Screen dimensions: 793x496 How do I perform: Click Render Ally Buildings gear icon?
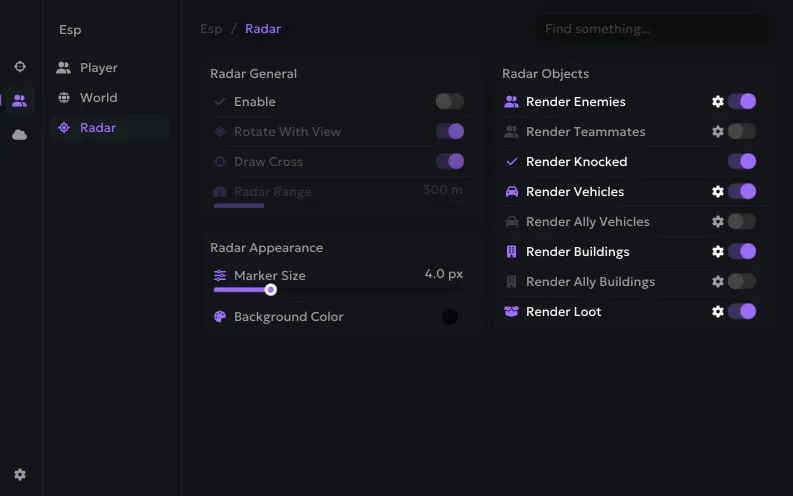pyautogui.click(x=718, y=282)
